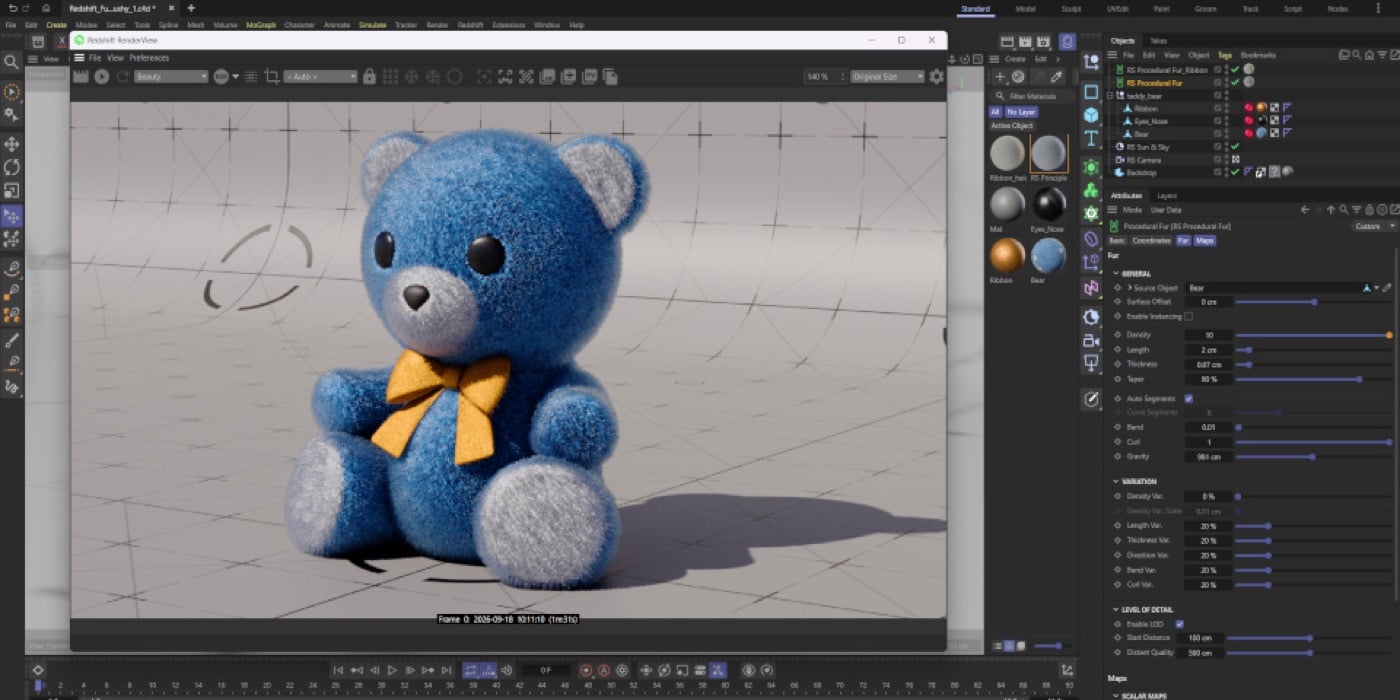Switch to the Takes tab

tap(1158, 41)
